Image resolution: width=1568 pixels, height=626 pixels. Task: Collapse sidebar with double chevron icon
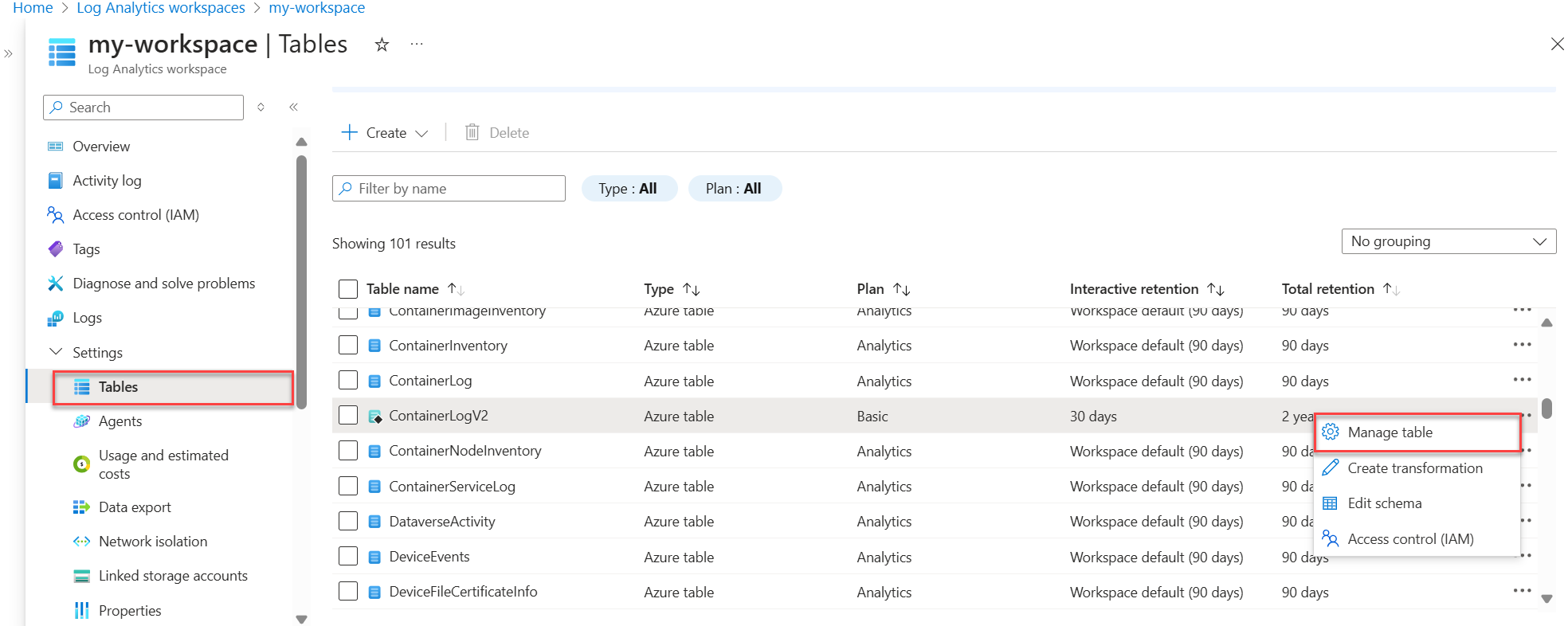pos(293,107)
